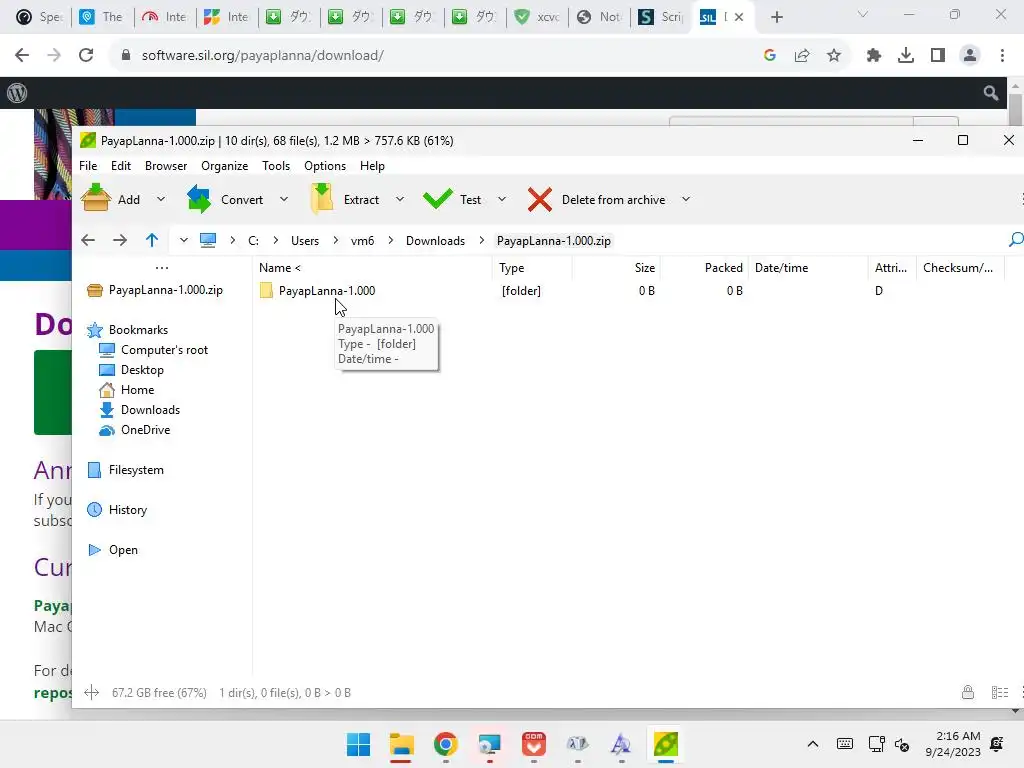This screenshot has height=768, width=1024.
Task: Click sidebar three-dots options
Action: [x=162, y=268]
